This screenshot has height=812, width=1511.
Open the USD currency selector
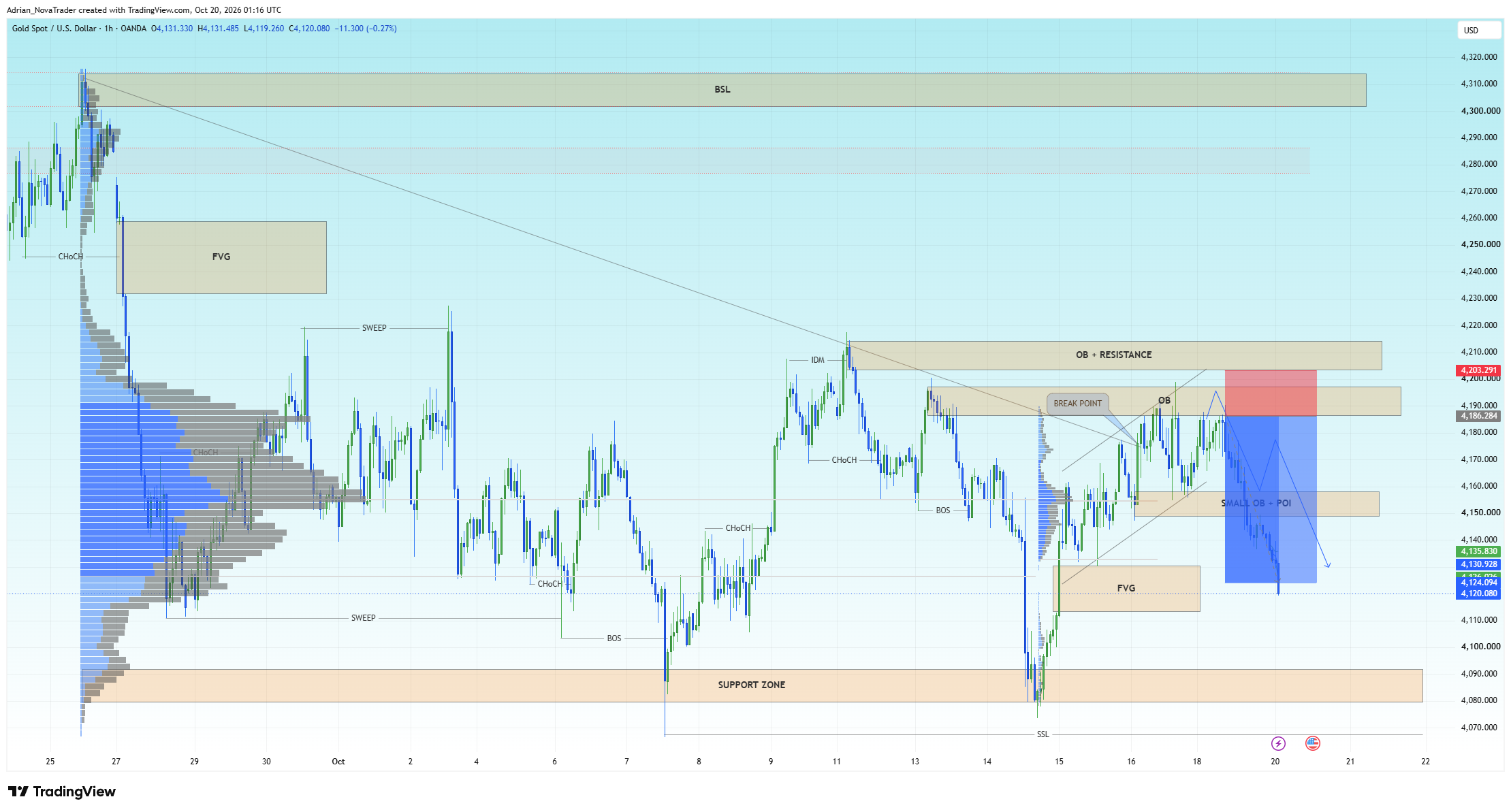tap(1480, 30)
